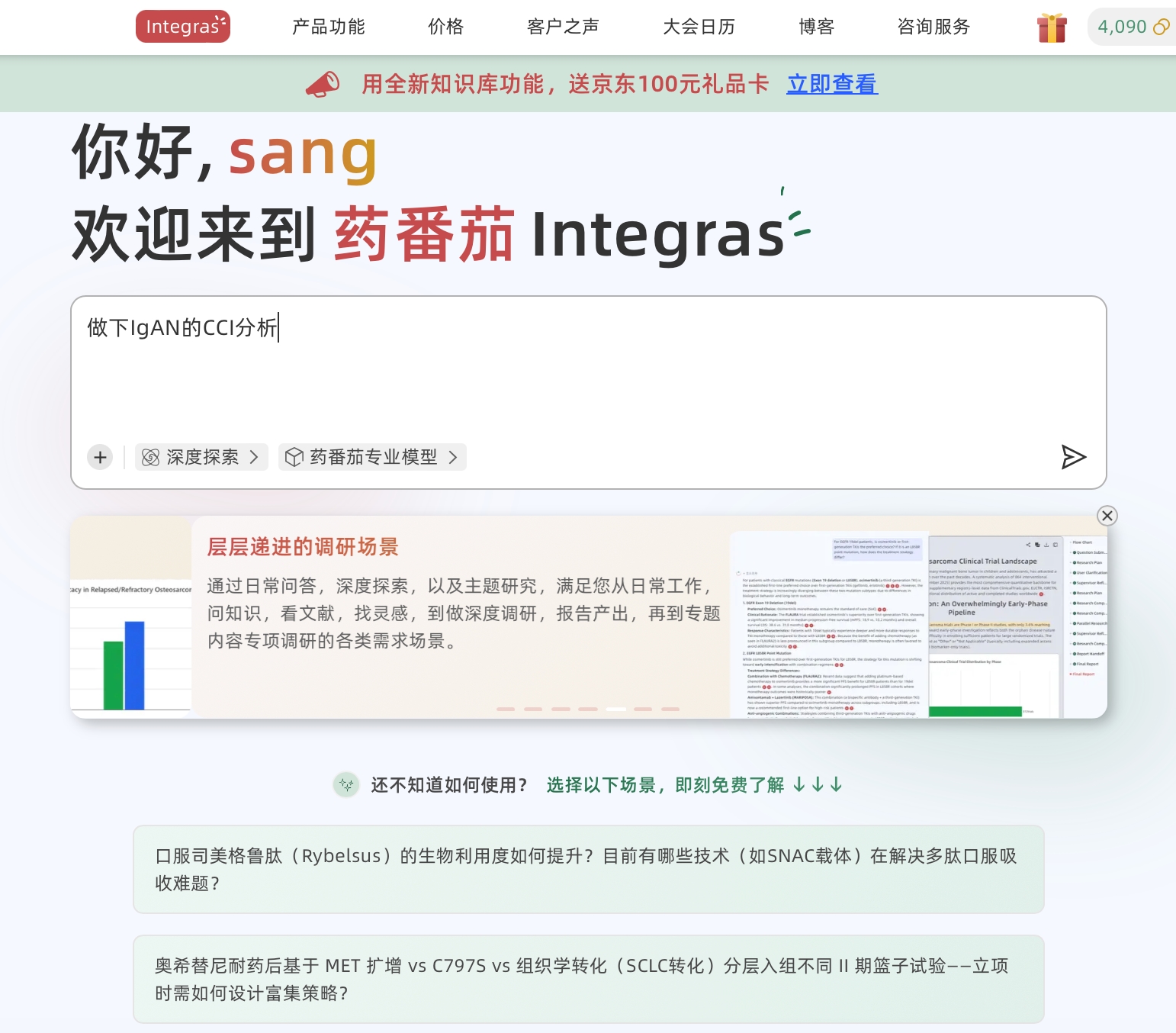Screen dimensions: 1176x1033
Task: Click the sparkle icon beside 还不知道如何使用
Action: [346, 784]
